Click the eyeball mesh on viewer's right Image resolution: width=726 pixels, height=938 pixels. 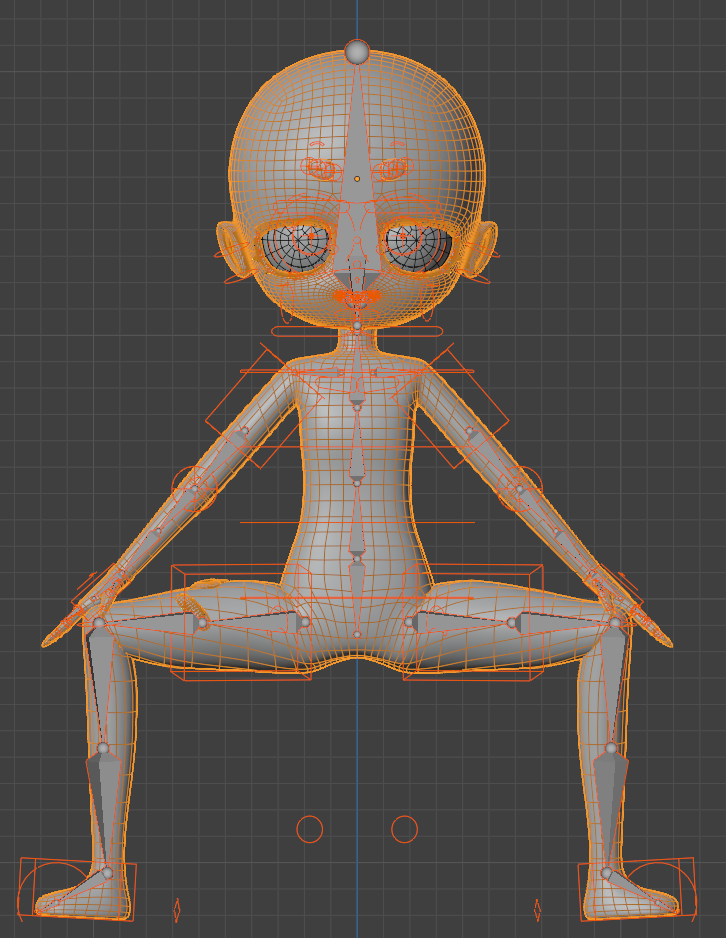419,247
